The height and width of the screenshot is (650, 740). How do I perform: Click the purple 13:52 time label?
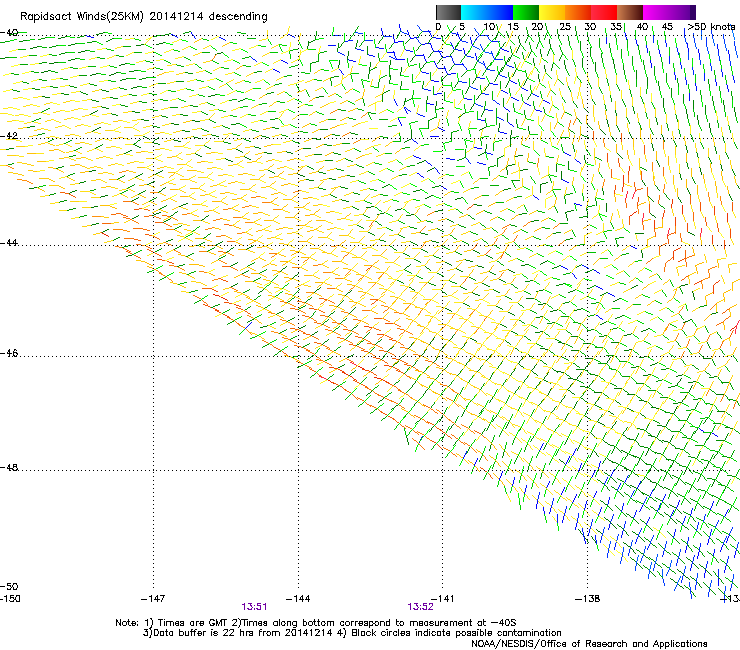[x=420, y=607]
